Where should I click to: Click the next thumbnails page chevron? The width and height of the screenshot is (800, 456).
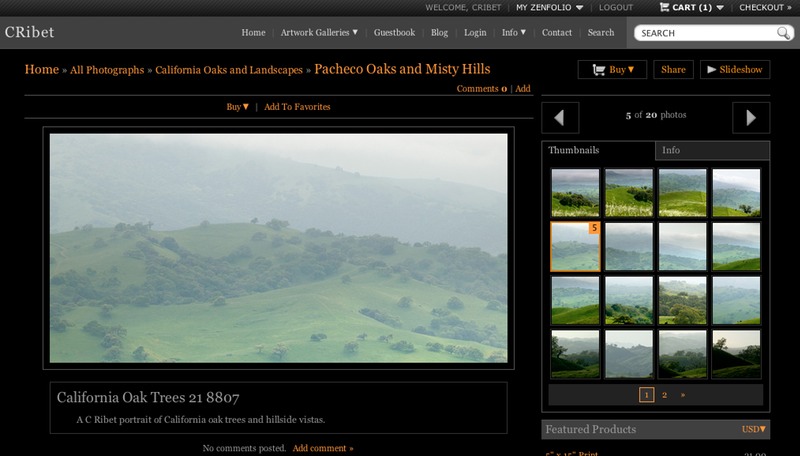683,395
